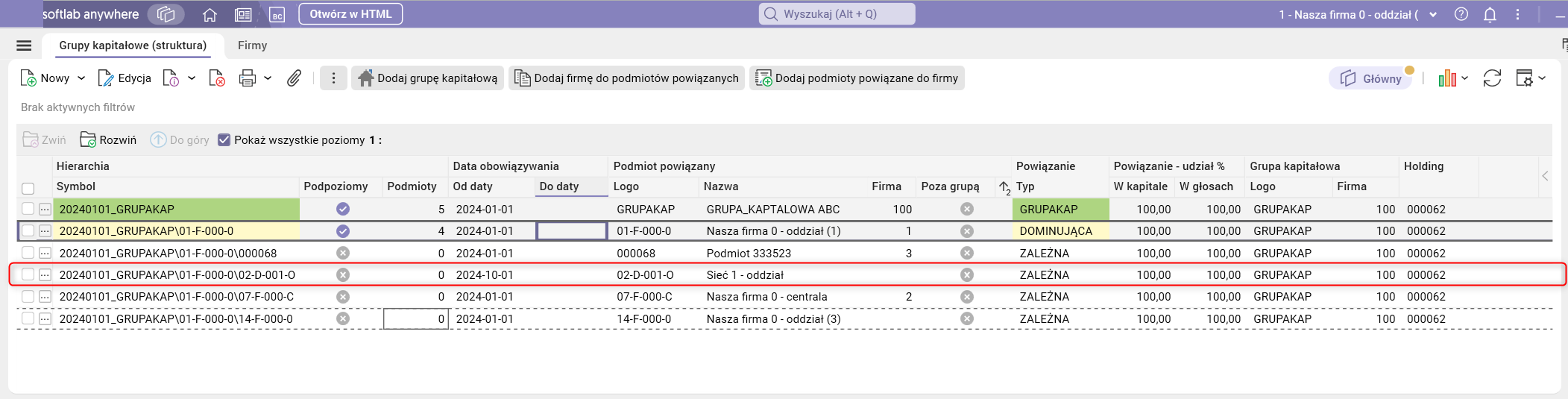
Task: Click the home icon in top bar
Action: click(x=210, y=14)
